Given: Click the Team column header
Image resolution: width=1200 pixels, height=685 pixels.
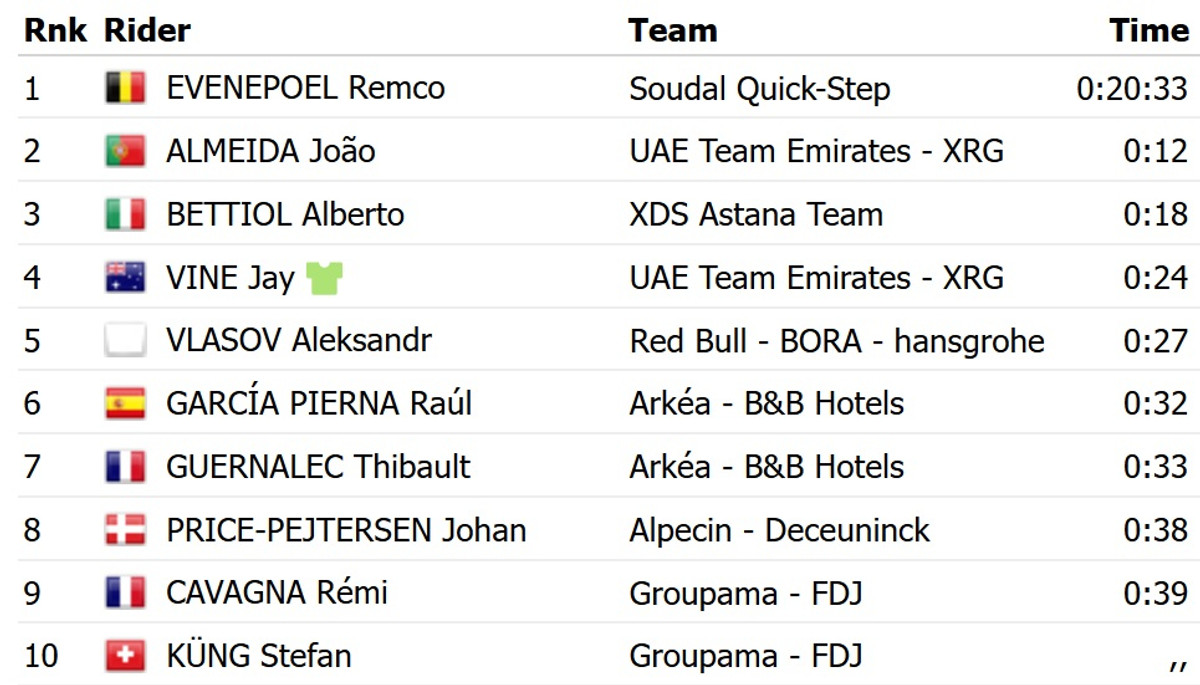Looking at the screenshot, I should (672, 30).
